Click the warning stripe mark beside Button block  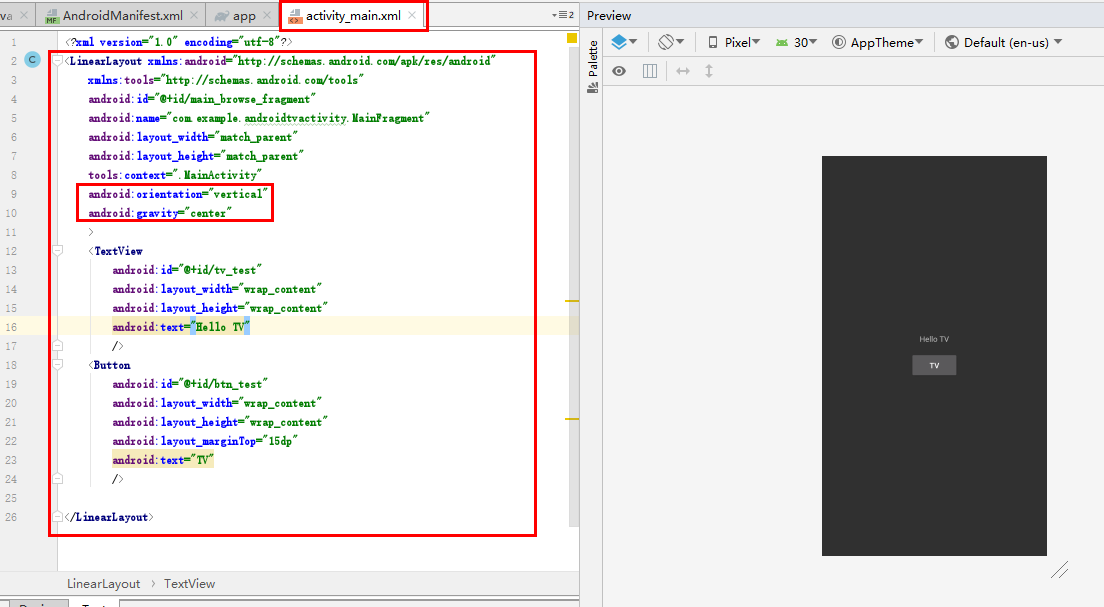tap(572, 419)
